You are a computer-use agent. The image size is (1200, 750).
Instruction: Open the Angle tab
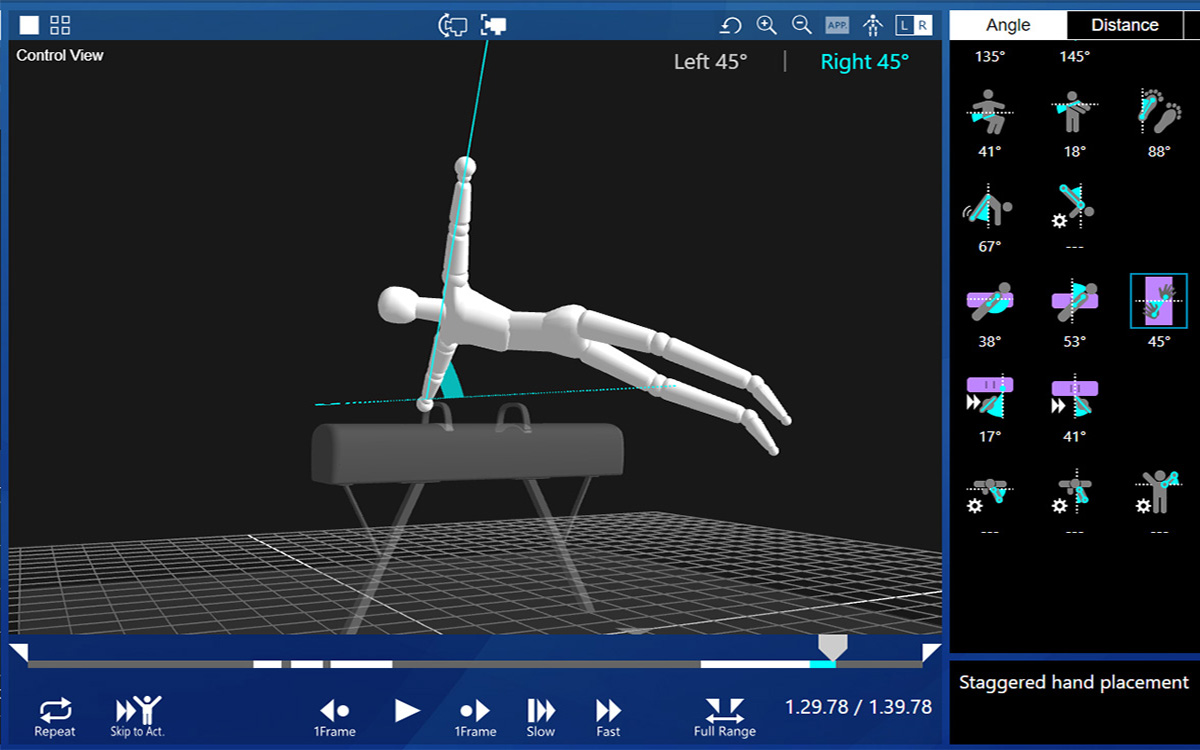[1008, 25]
